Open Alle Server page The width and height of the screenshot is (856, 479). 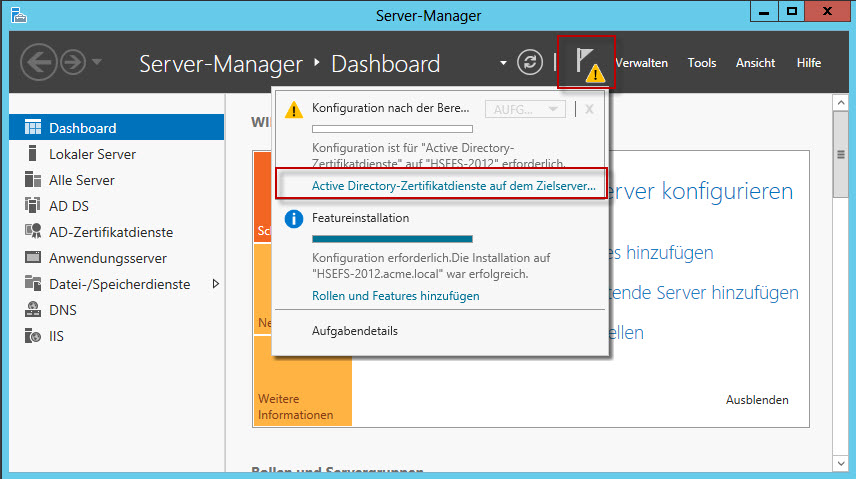point(82,180)
